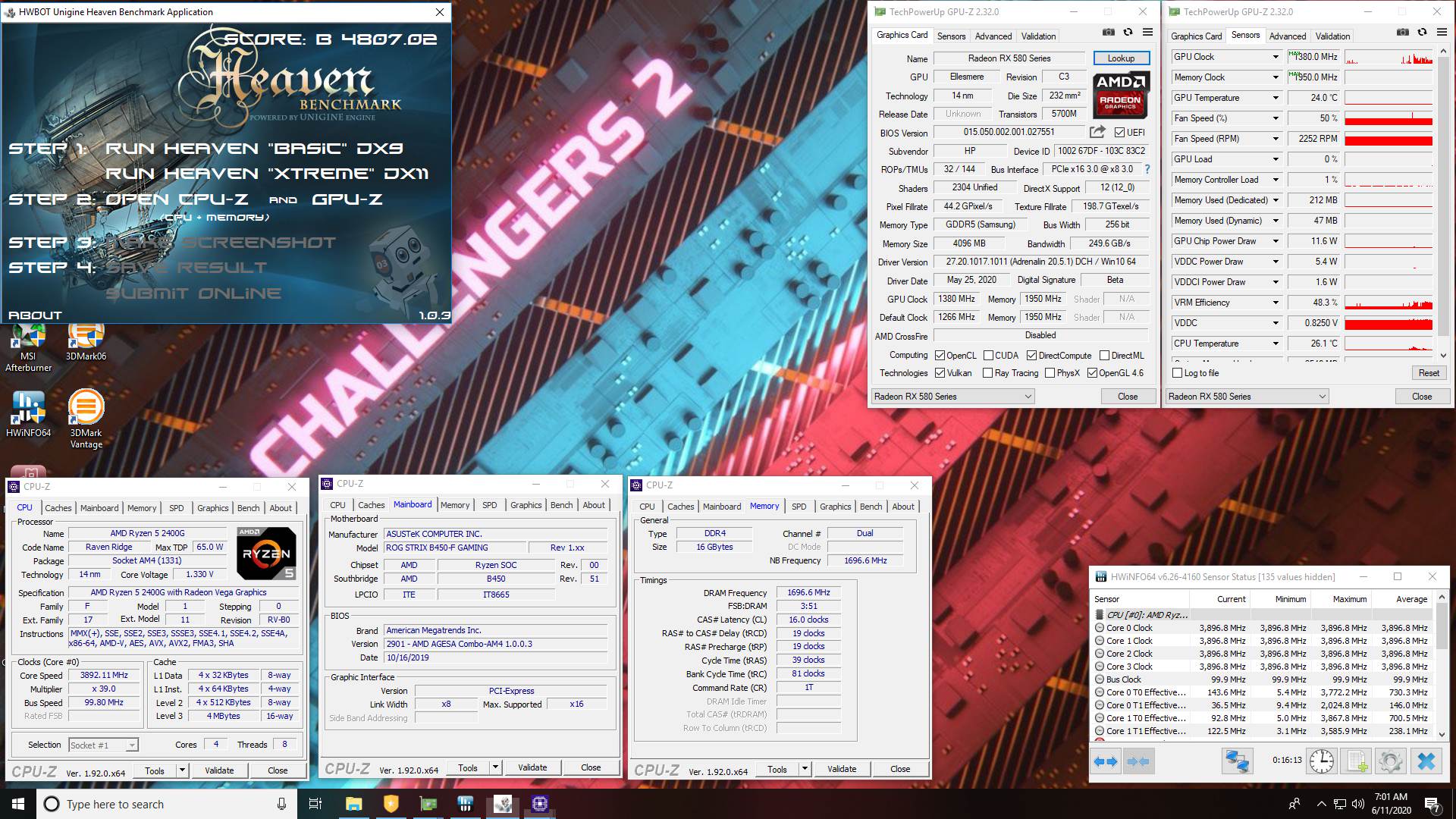Open Action Center notifications icon

tap(1432, 805)
